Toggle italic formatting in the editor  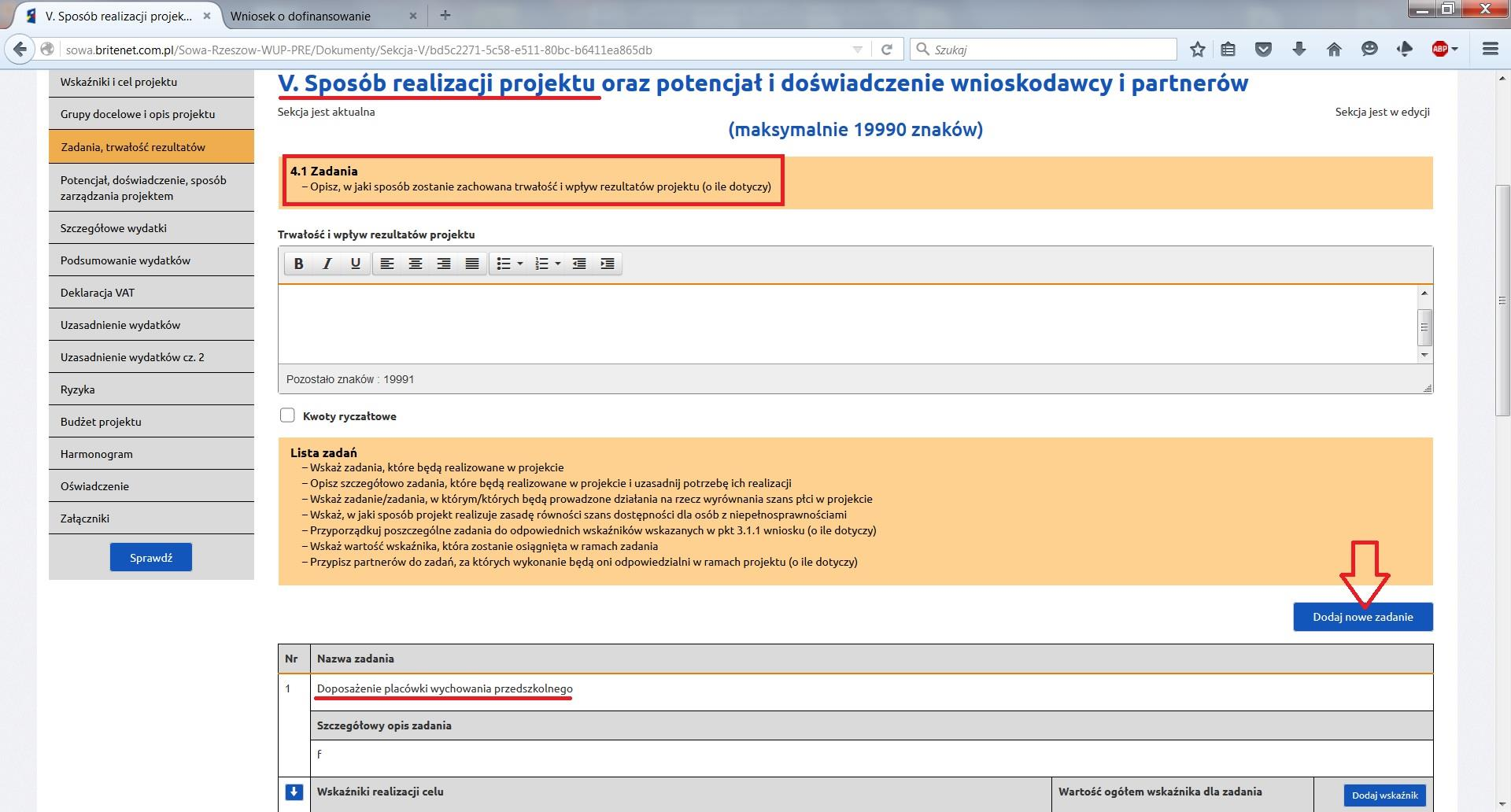pos(327,264)
